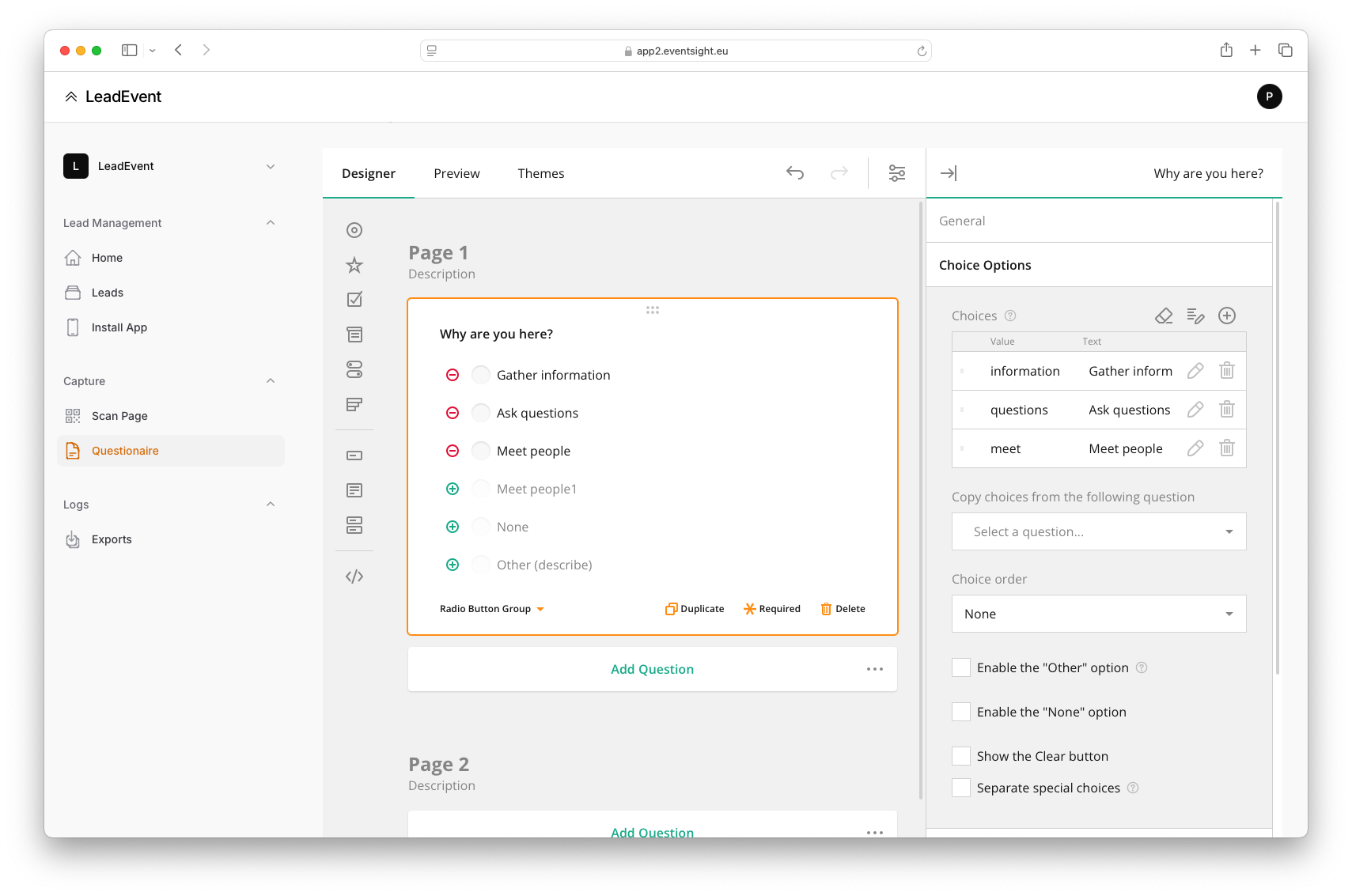Viewport: 1352px width, 896px height.
Task: Remove the 'Ask questions' option
Action: tap(453, 413)
